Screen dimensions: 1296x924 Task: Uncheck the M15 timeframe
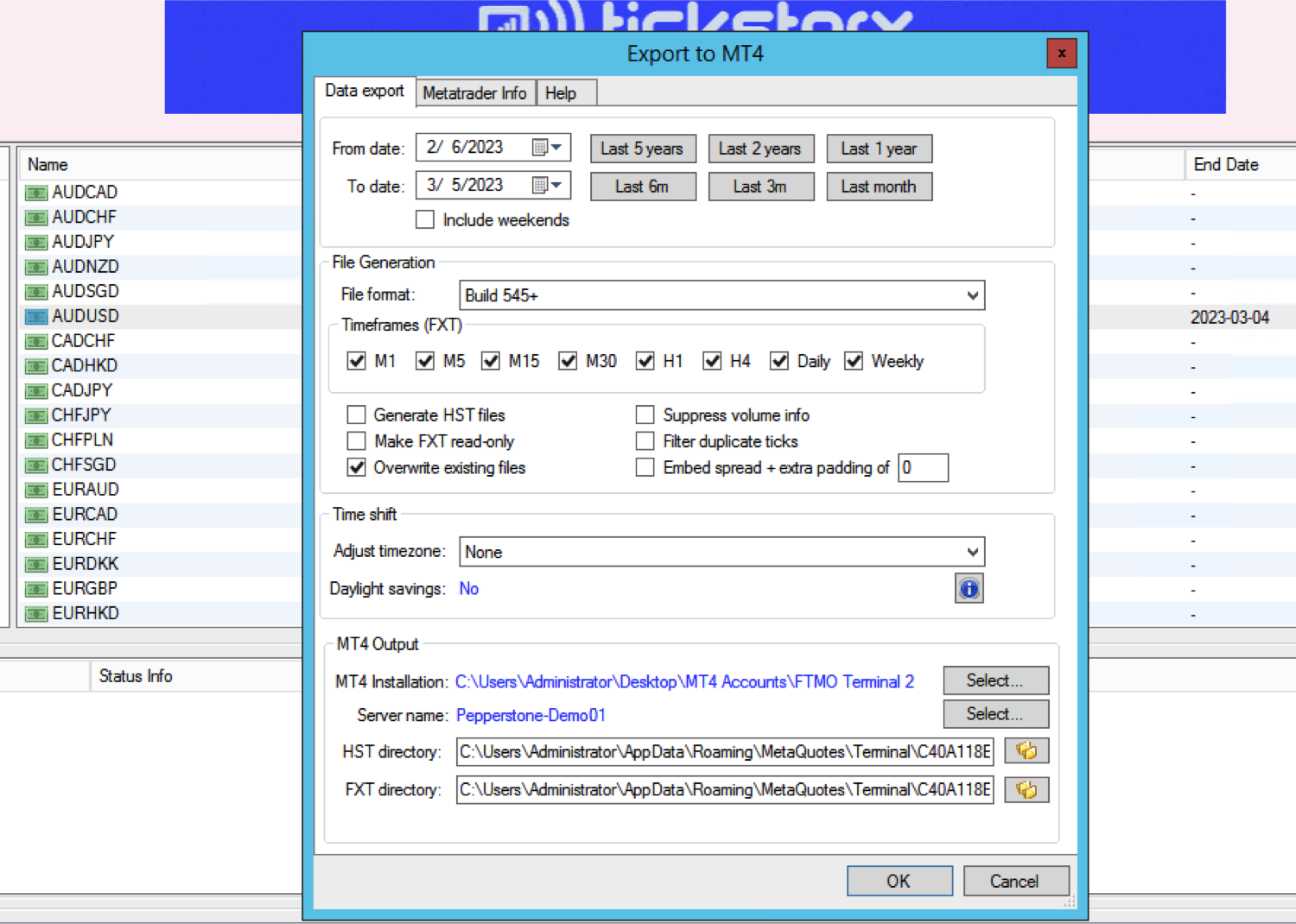pyautogui.click(x=491, y=361)
